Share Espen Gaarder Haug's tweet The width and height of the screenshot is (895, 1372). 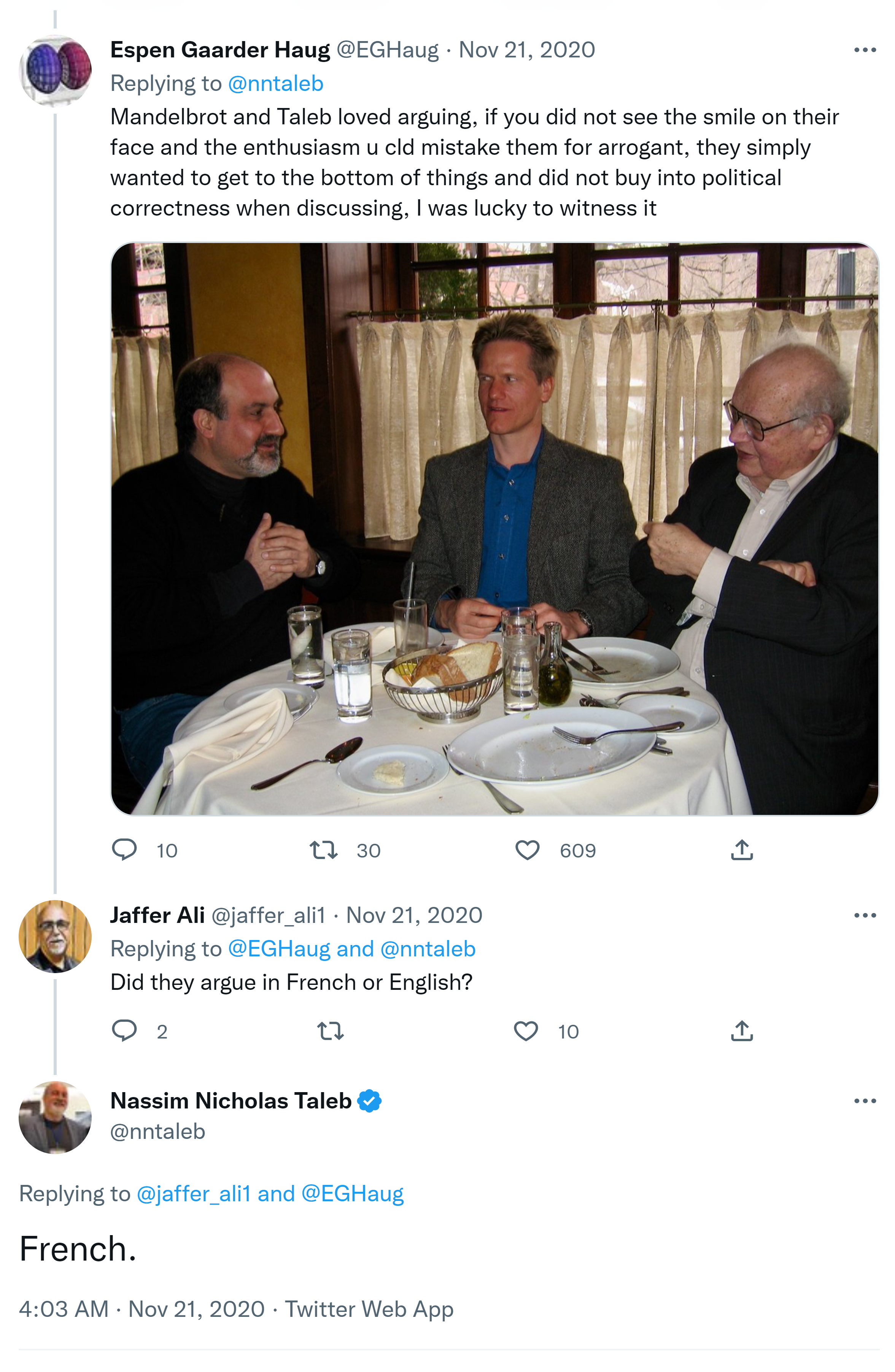coord(742,850)
